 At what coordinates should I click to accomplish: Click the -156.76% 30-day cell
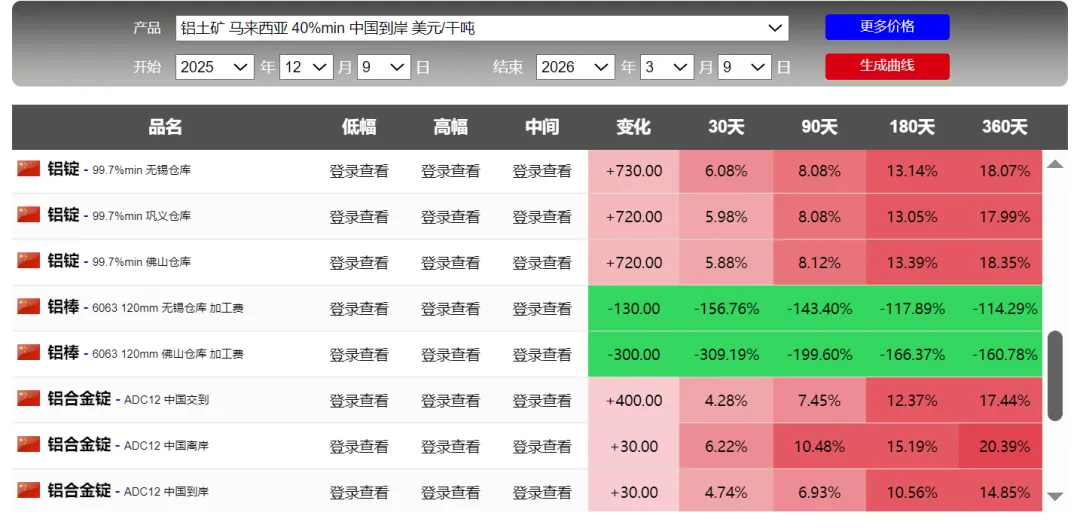point(726,309)
